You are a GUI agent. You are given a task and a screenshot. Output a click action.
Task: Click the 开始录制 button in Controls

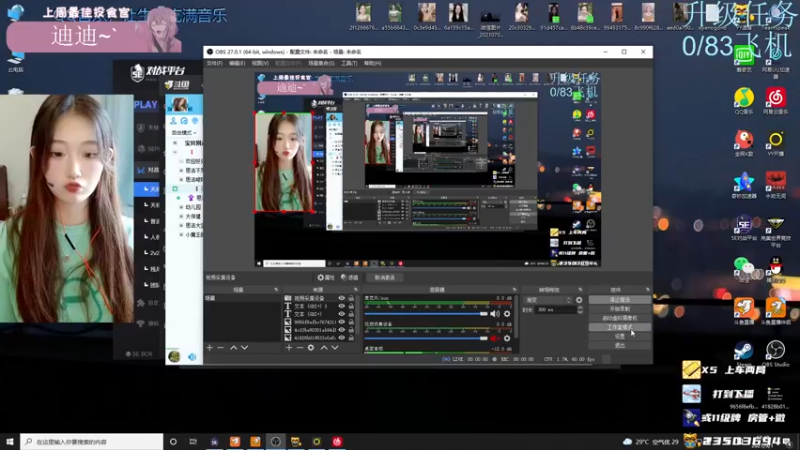[619, 309]
